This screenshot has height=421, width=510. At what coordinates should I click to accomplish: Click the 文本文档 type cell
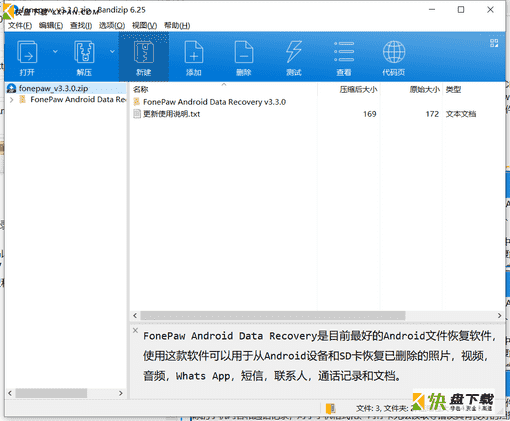tap(461, 114)
